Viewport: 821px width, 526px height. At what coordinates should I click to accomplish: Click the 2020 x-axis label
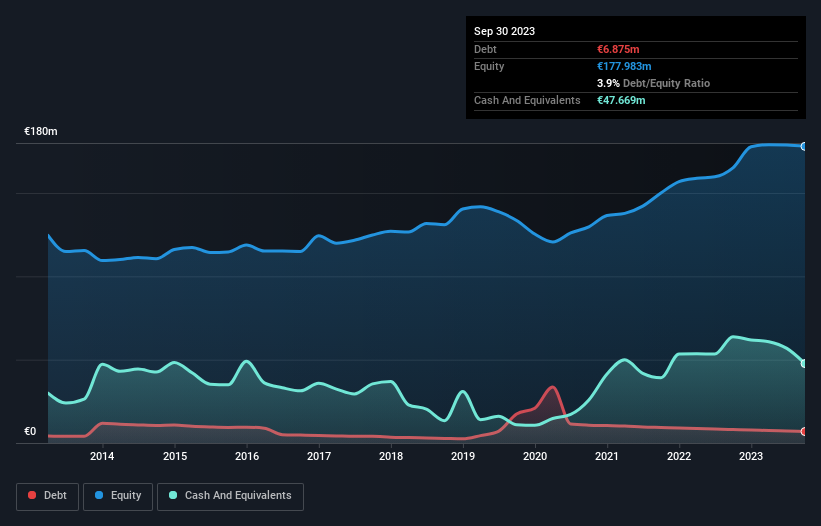click(535, 456)
